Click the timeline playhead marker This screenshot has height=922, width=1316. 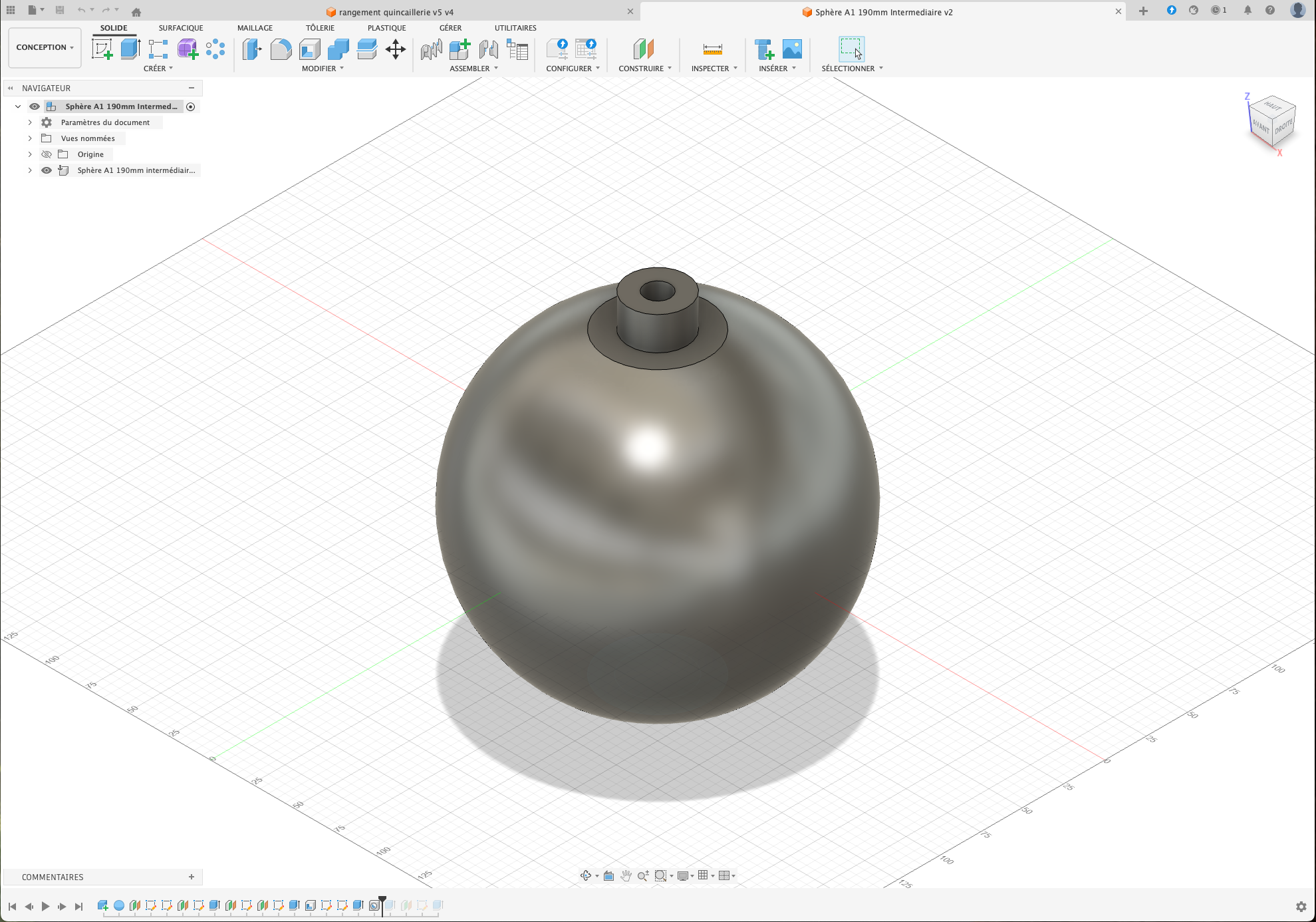382,899
